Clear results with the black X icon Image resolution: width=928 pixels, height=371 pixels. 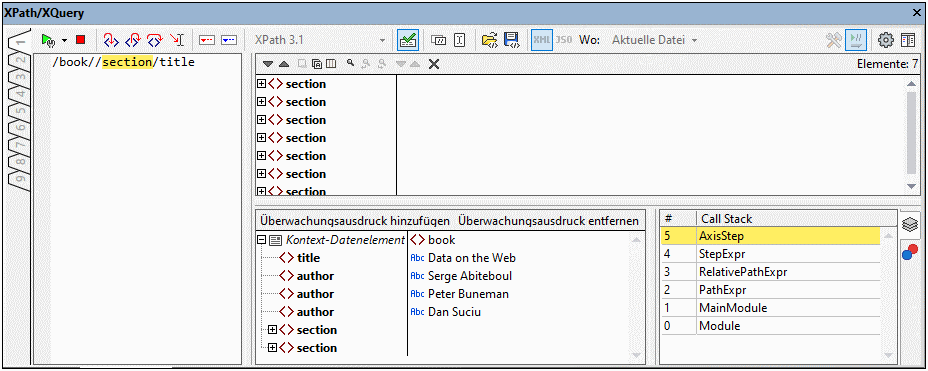point(434,64)
